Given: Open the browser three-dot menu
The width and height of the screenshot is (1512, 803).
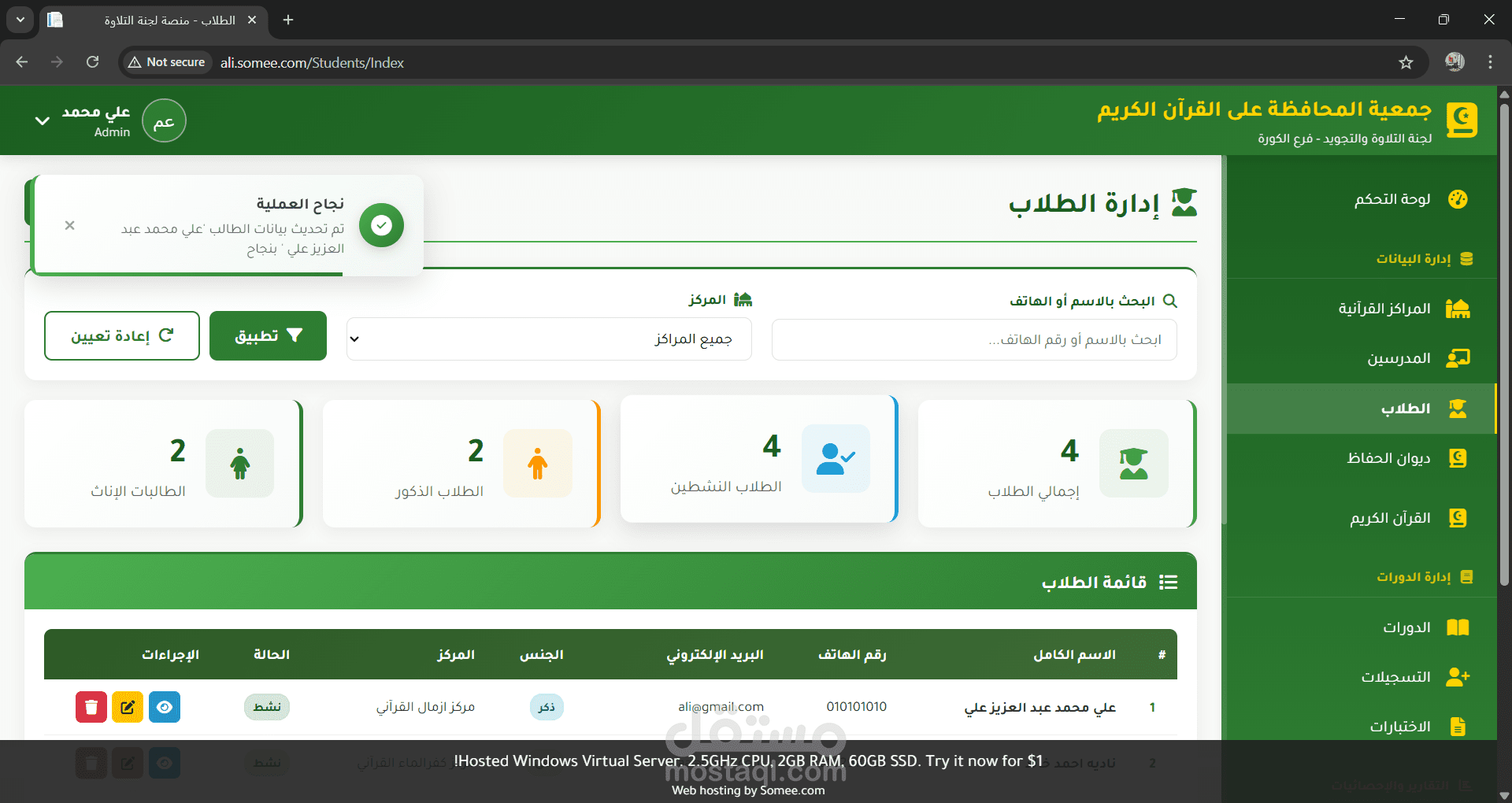Looking at the screenshot, I should (1490, 62).
